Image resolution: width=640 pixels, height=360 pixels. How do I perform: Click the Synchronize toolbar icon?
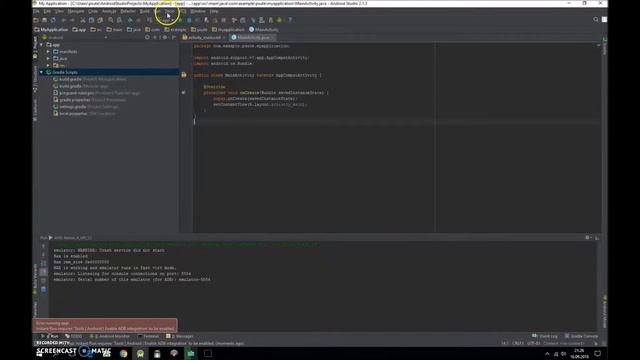click(53, 20)
